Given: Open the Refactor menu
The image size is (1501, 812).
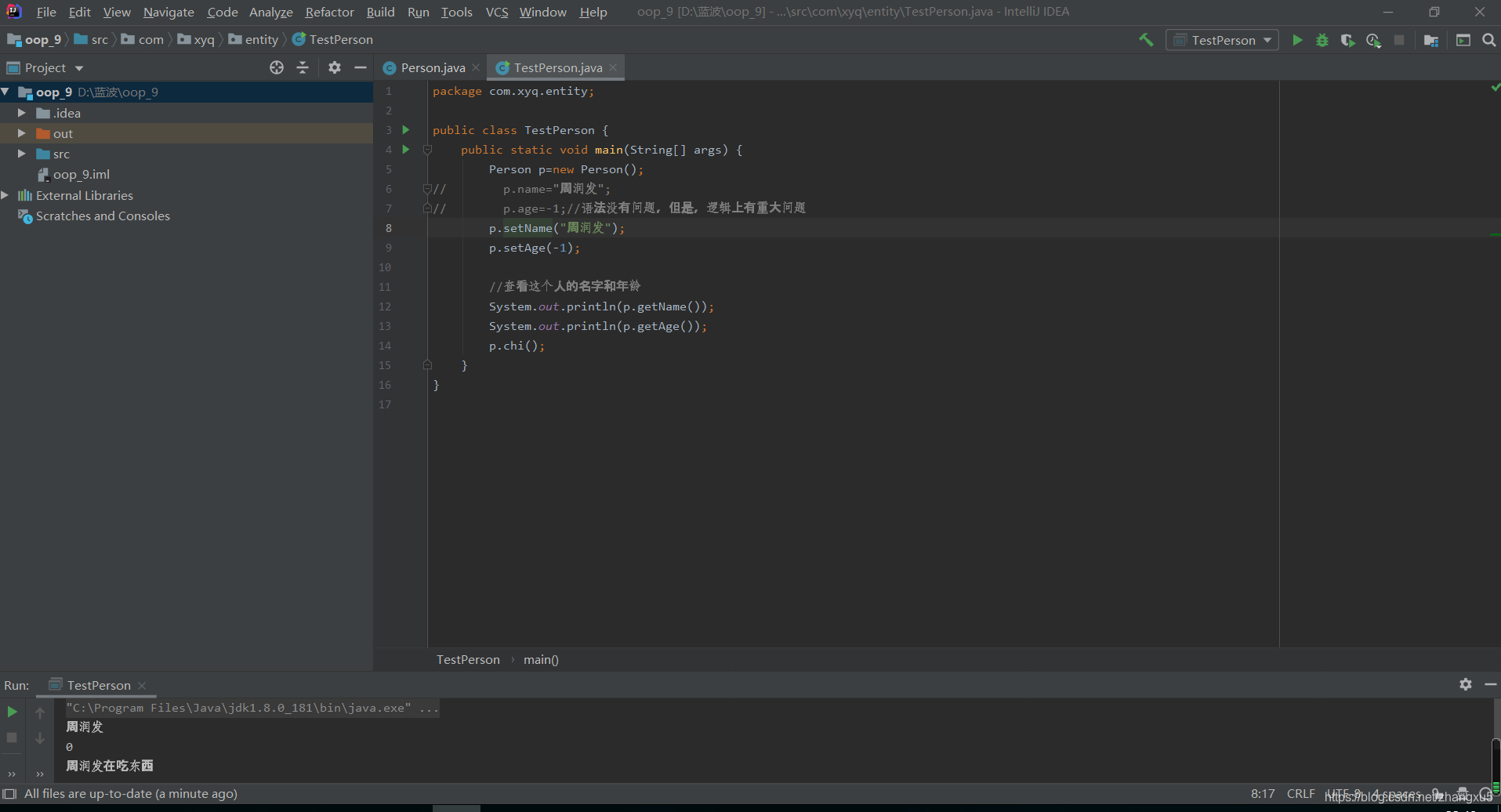Looking at the screenshot, I should coord(329,12).
